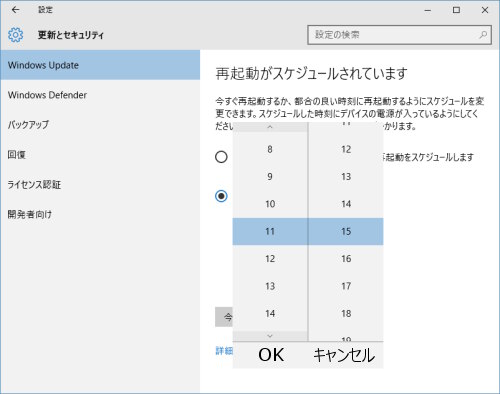Image resolution: width=500 pixels, height=394 pixels.
Task: Select highlighted minute 15
Action: click(346, 231)
